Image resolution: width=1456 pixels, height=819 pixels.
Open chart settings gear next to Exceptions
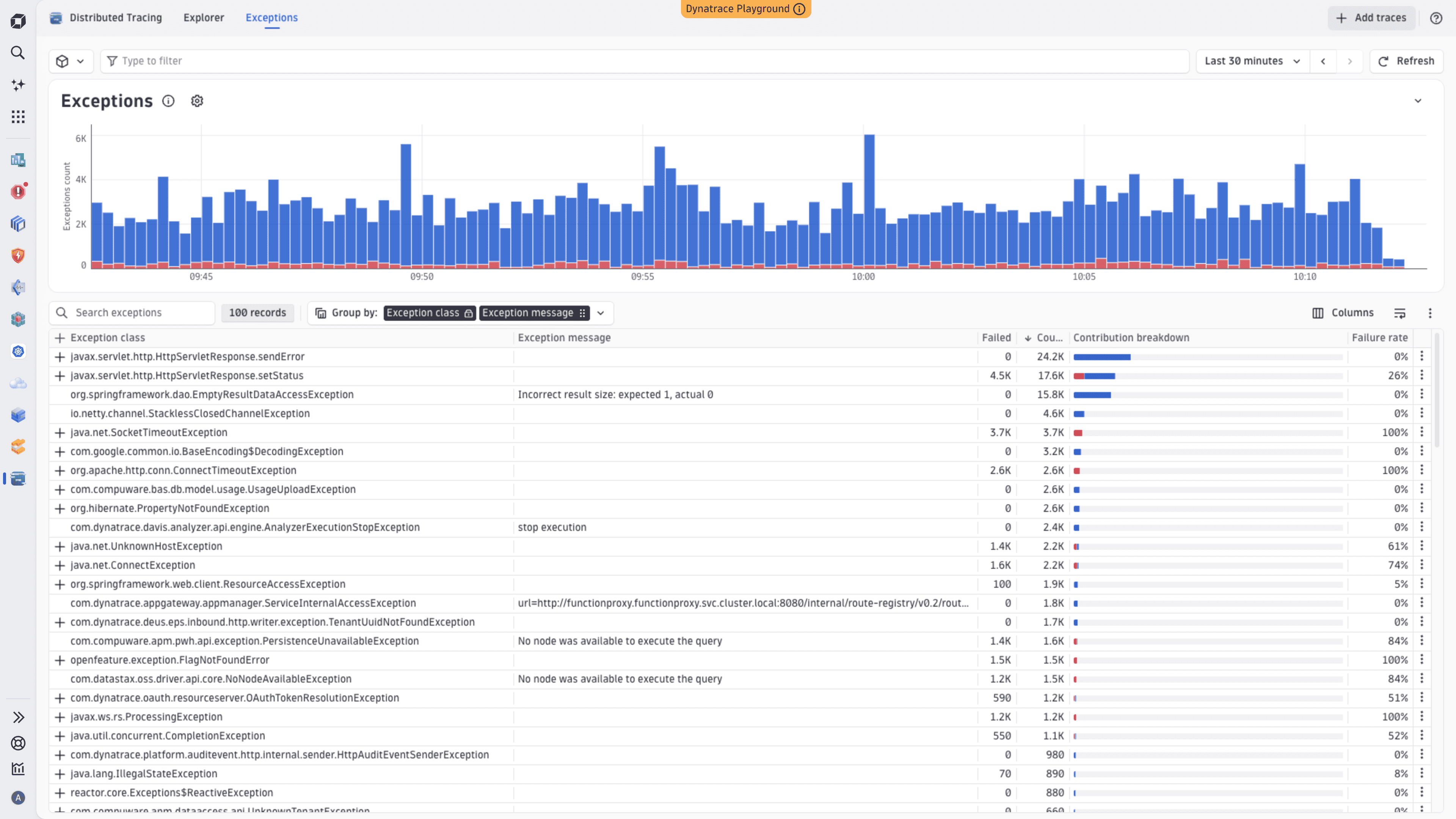point(197,101)
